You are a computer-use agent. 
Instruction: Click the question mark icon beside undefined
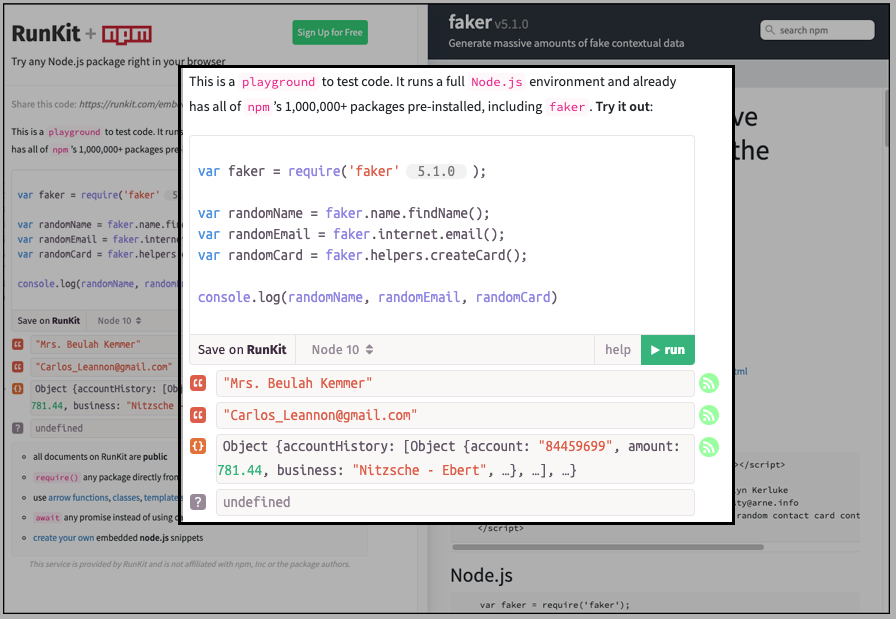(198, 502)
